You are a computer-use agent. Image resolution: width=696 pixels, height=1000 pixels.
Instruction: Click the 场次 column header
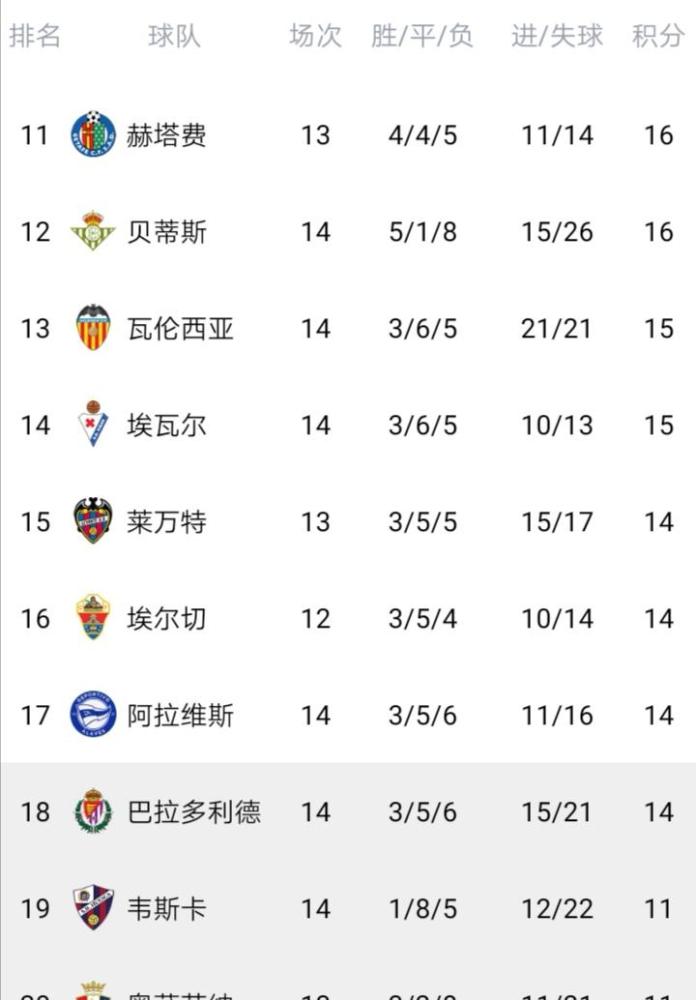click(315, 37)
